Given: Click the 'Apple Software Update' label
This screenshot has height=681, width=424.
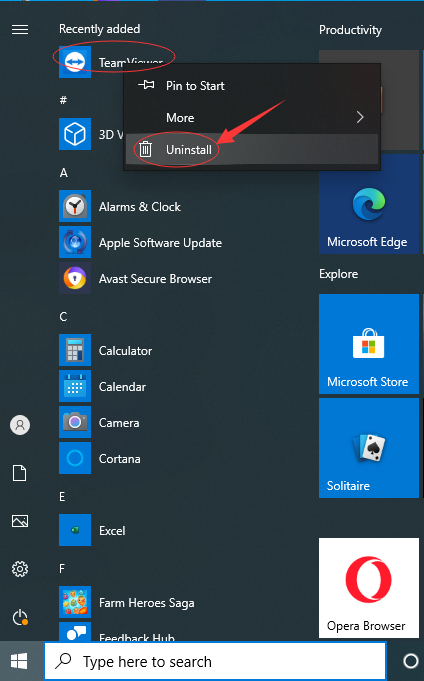Looking at the screenshot, I should tap(160, 243).
